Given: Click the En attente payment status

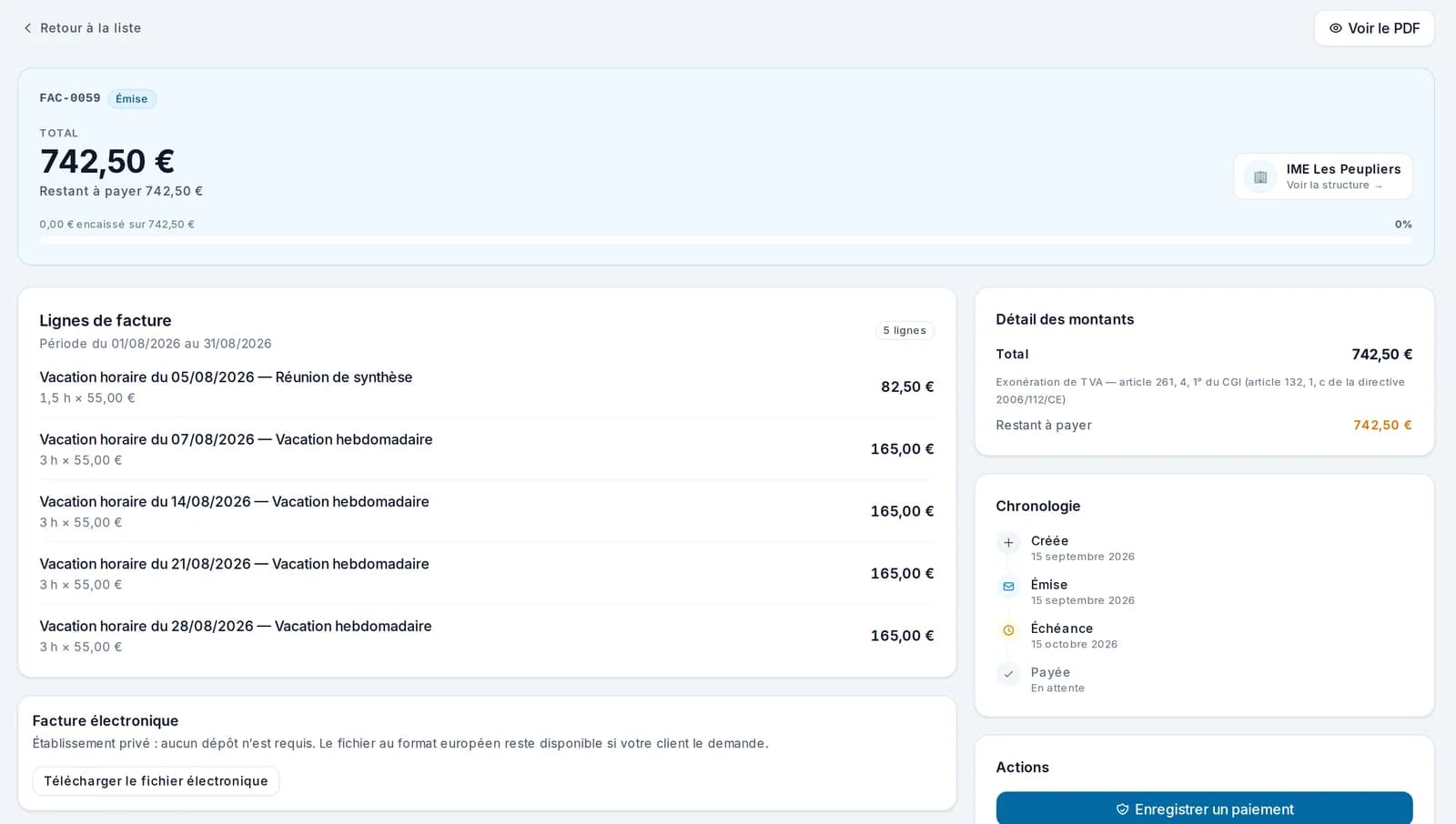Looking at the screenshot, I should [x=1057, y=688].
